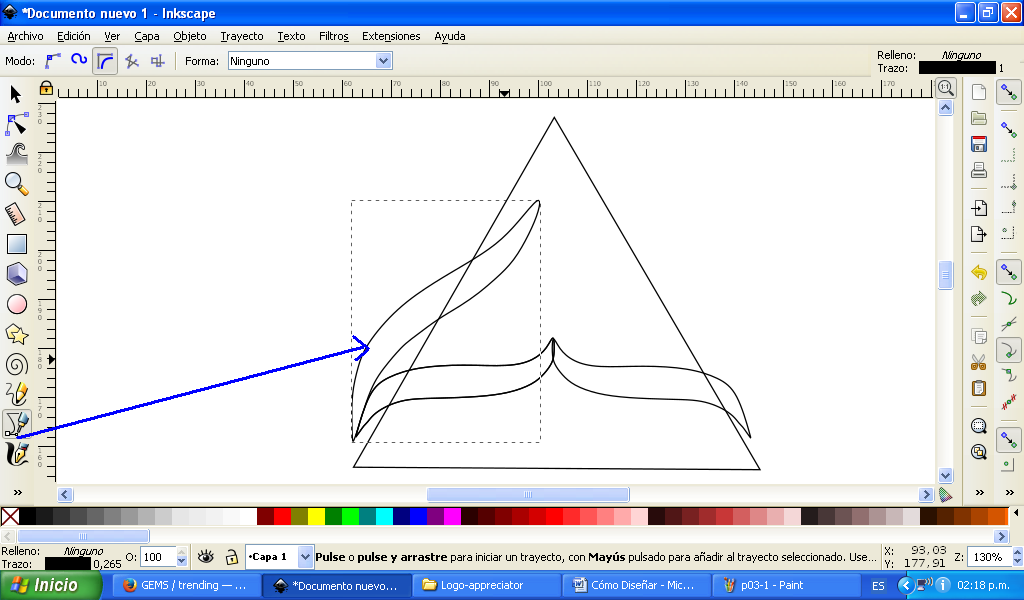
Task: Open the Forma shape dropdown
Action: (383, 61)
